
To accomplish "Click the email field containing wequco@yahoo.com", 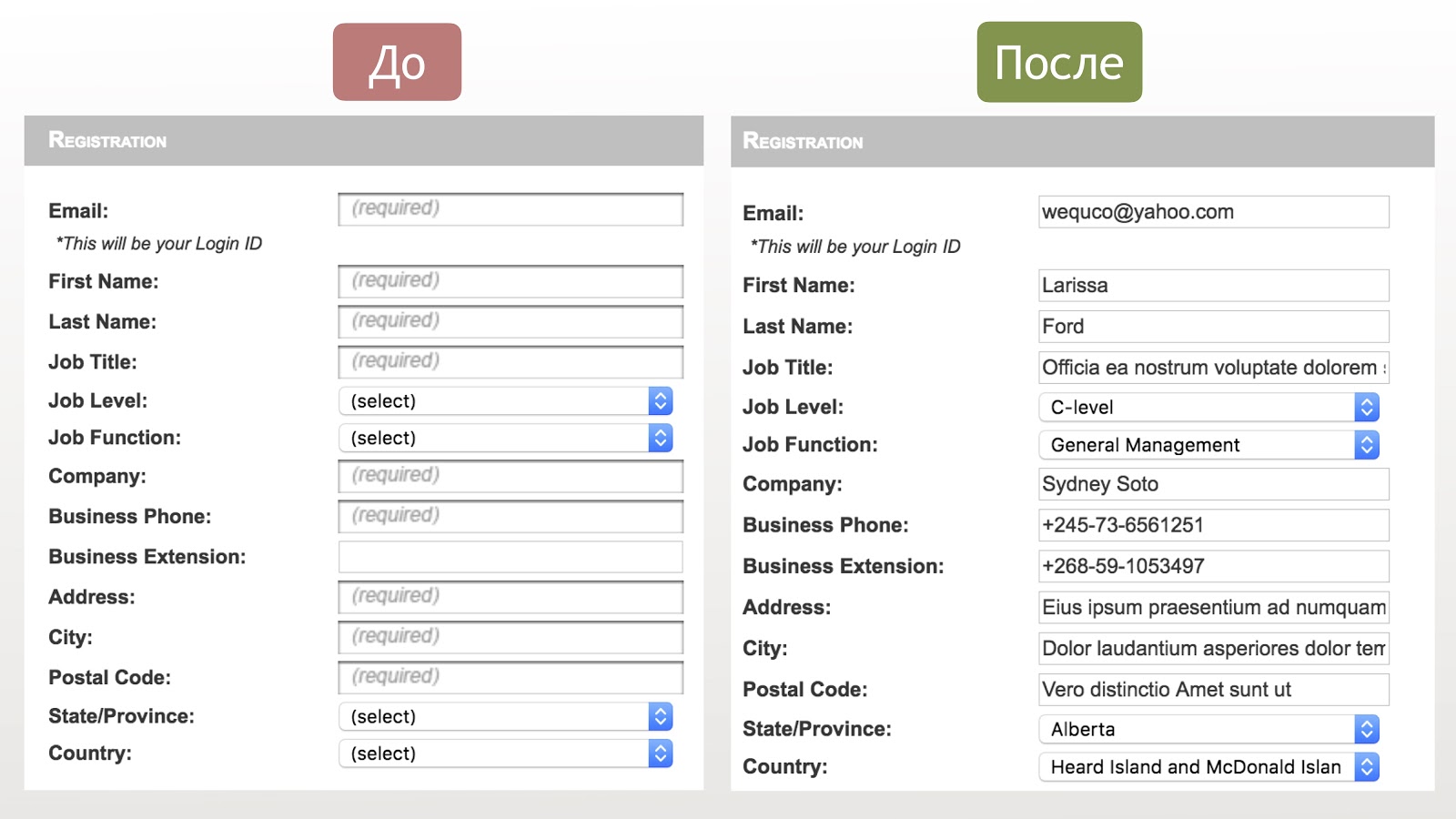I will 1213,212.
